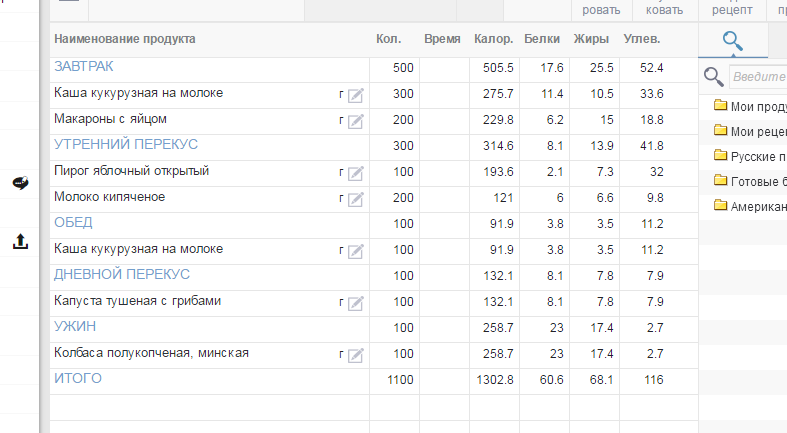The height and width of the screenshot is (433, 787).
Task: Focus the product search input field
Action: click(758, 77)
